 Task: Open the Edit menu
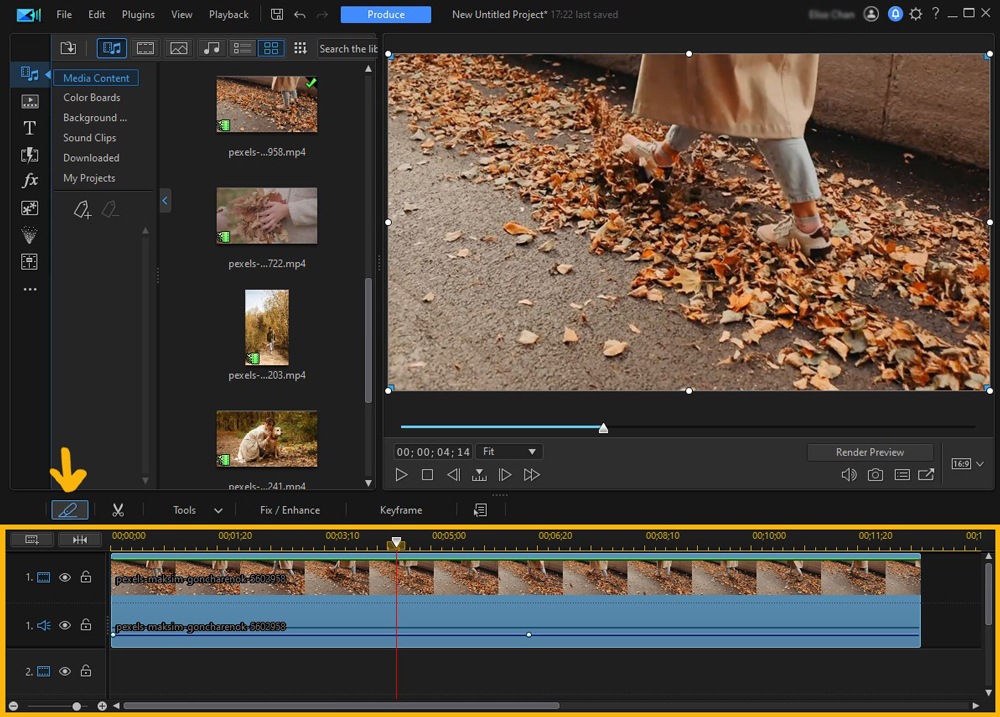[x=96, y=14]
